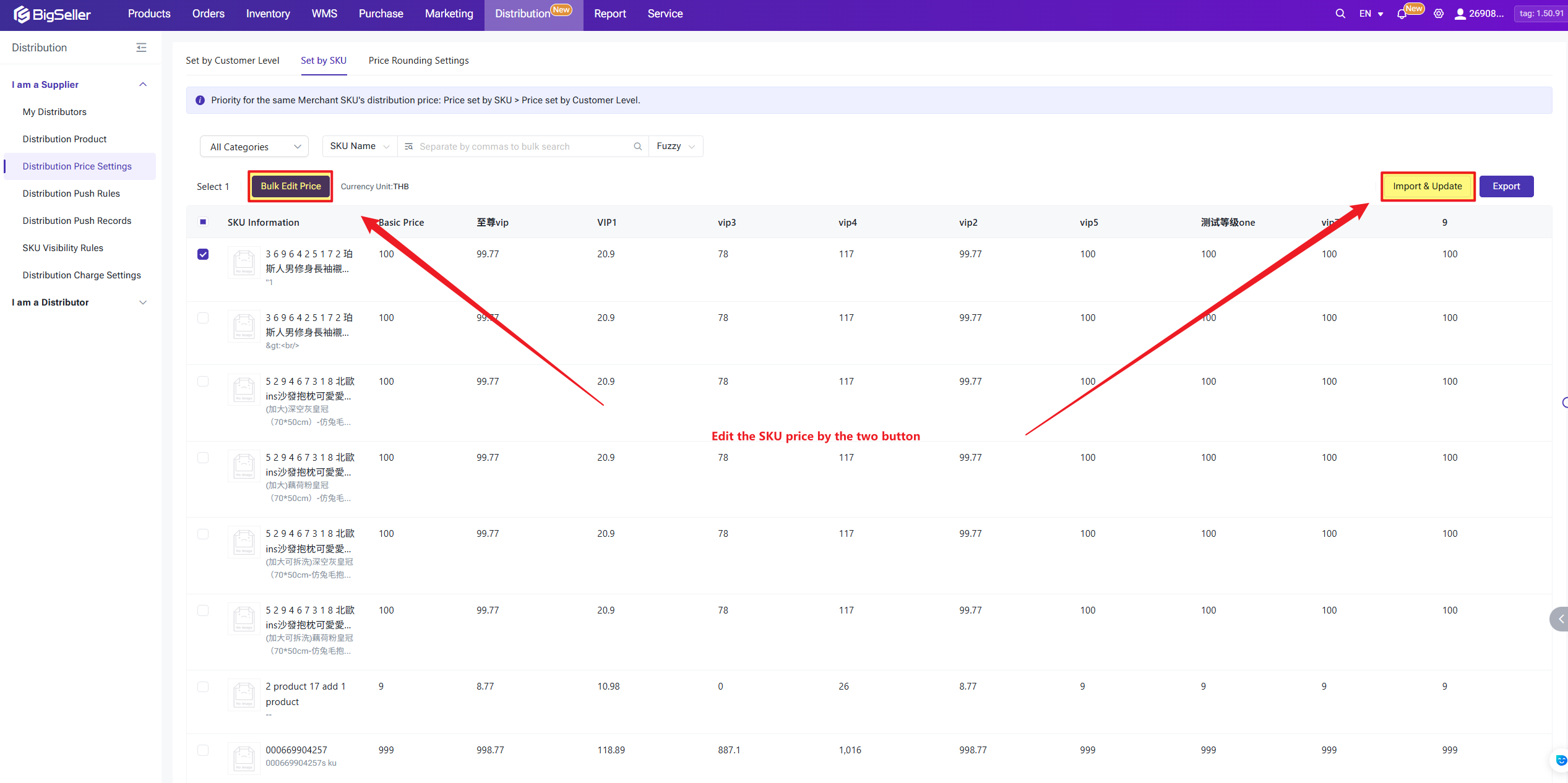Click the magnifier icon inside SKU search box
Viewport: 1568px width, 783px height.
tap(637, 147)
